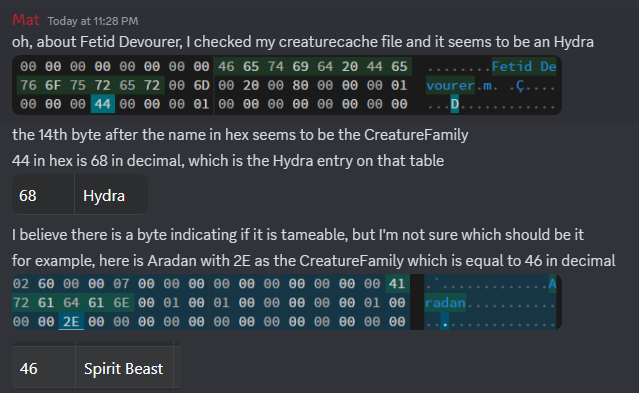Click the highlighted 'D' character in ASCII column
The height and width of the screenshot is (393, 639).
click(x=454, y=104)
